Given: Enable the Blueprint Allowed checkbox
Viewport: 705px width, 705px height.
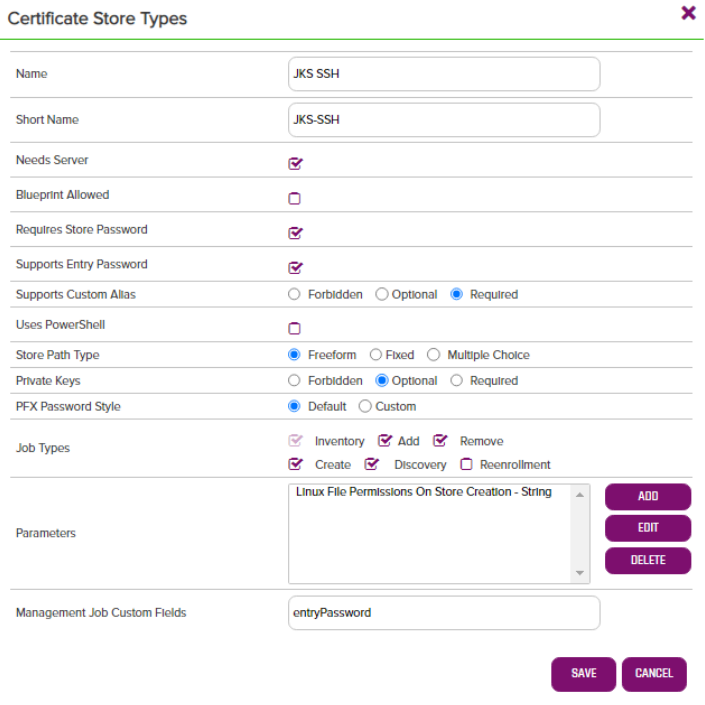Looking at the screenshot, I should click(x=295, y=198).
